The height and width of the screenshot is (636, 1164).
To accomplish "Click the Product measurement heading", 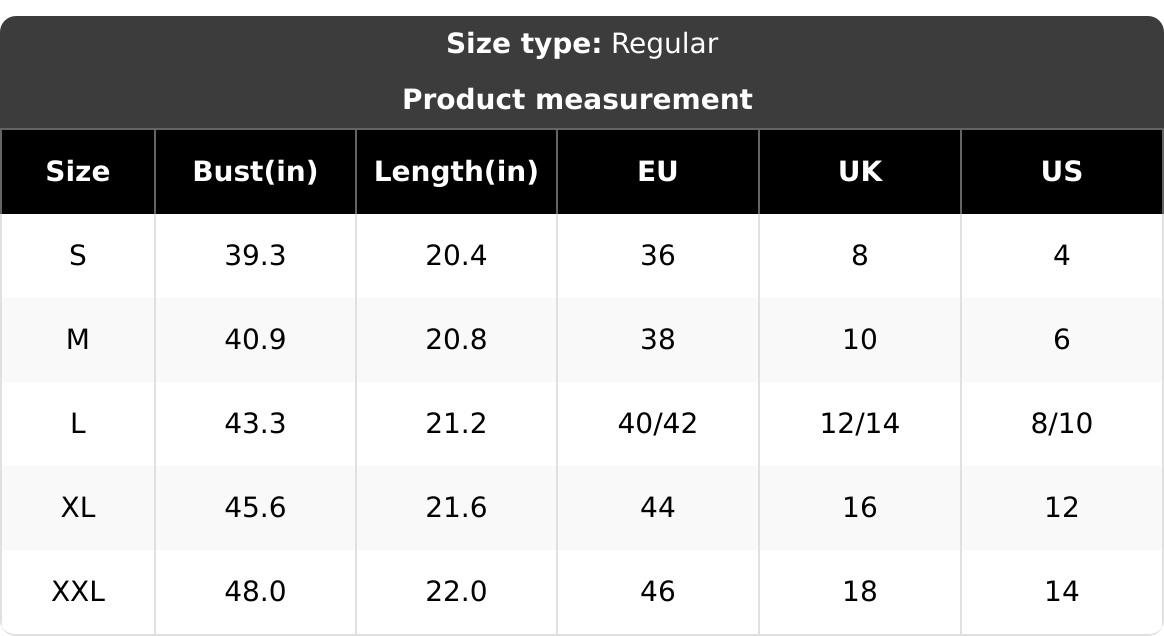I will pos(578,99).
